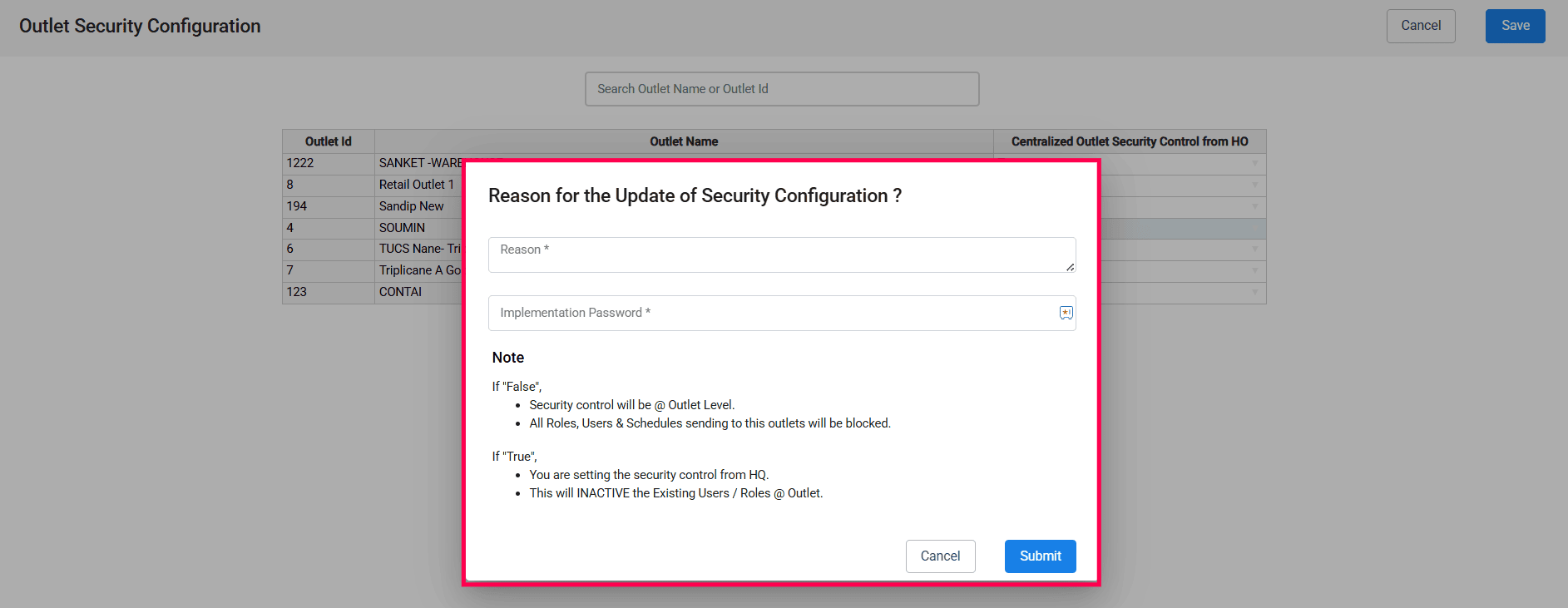Open security control dropdown for outlet 1222
This screenshot has width=1568, height=608.
tap(1254, 164)
